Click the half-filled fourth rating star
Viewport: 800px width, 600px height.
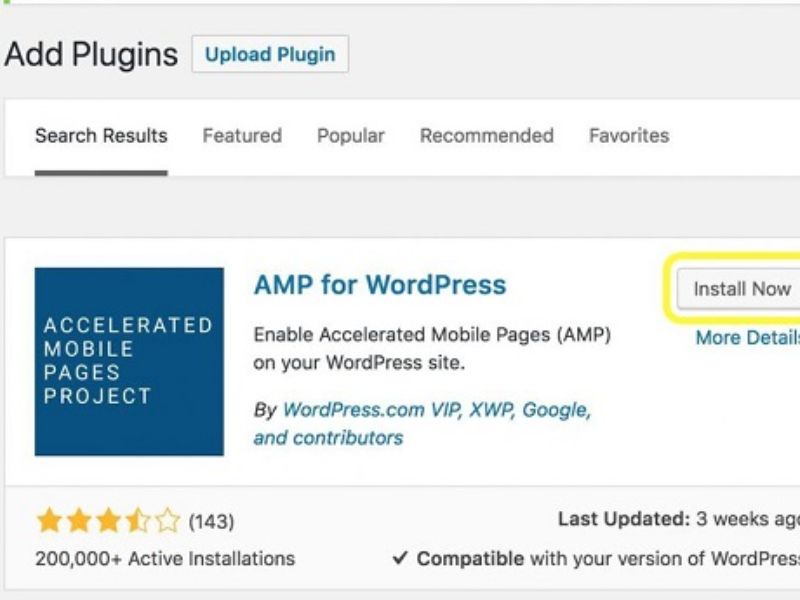click(138, 521)
